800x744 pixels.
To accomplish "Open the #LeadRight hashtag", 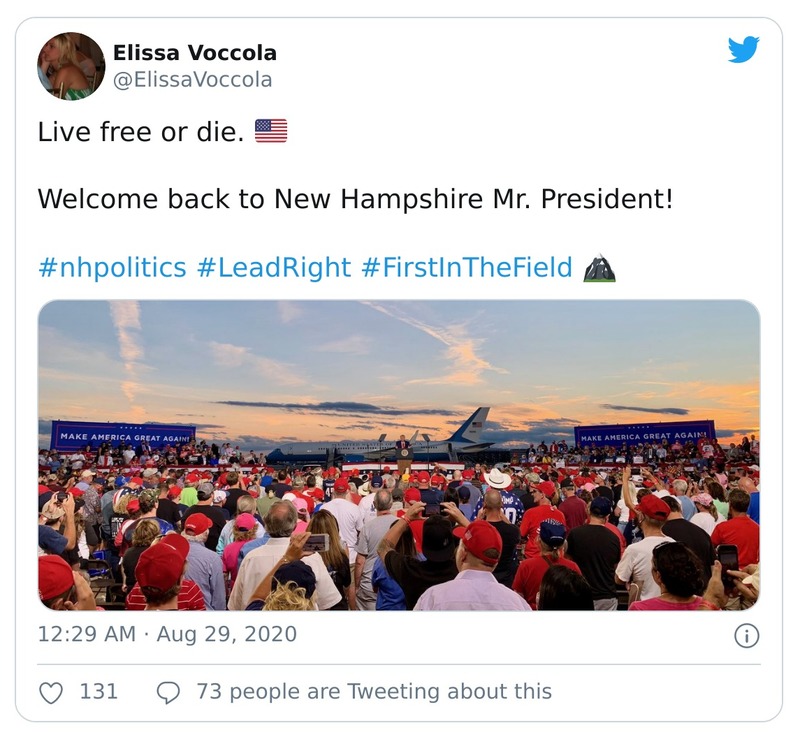I will tap(273, 268).
